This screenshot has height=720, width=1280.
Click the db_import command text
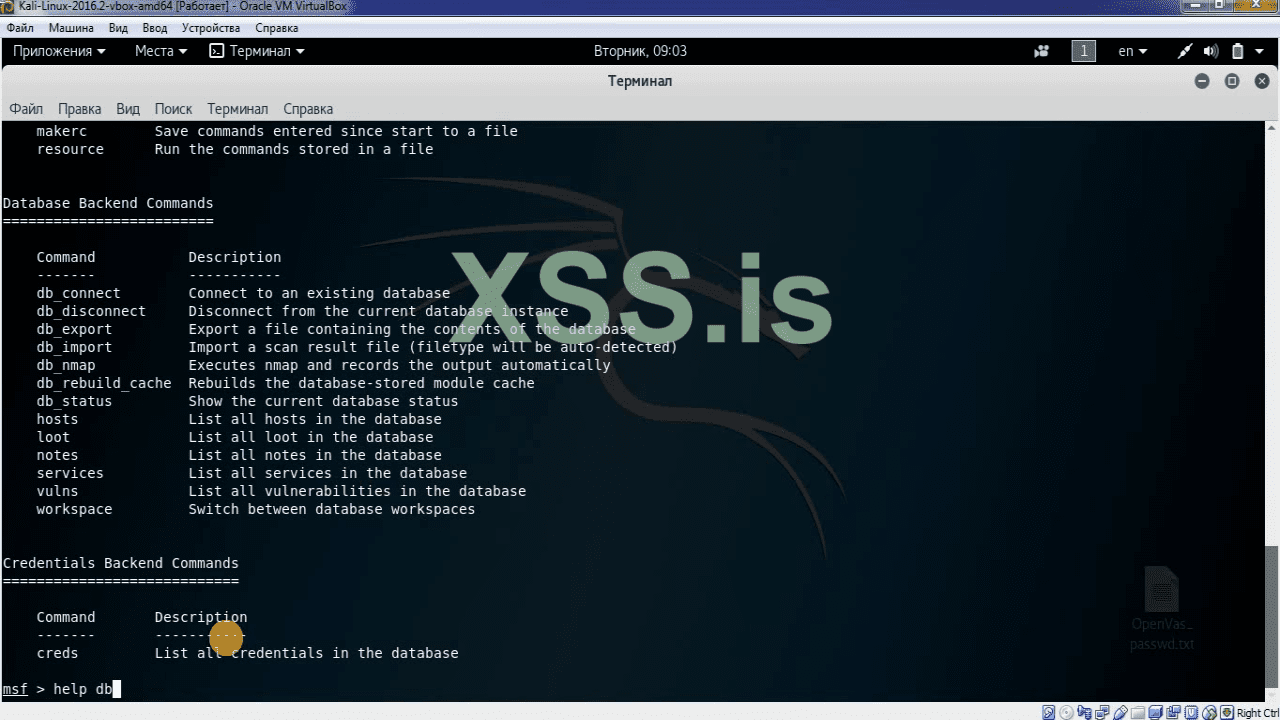point(74,347)
